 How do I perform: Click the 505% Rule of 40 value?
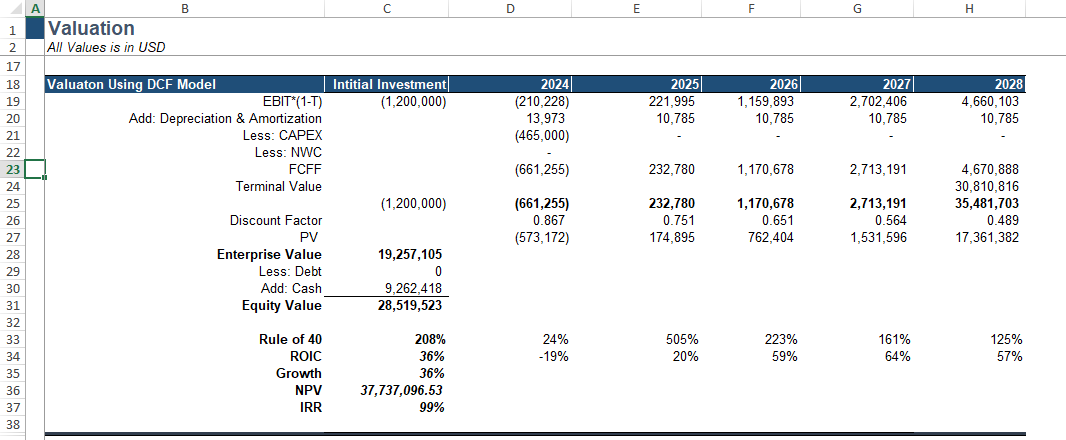pyautogui.click(x=684, y=339)
